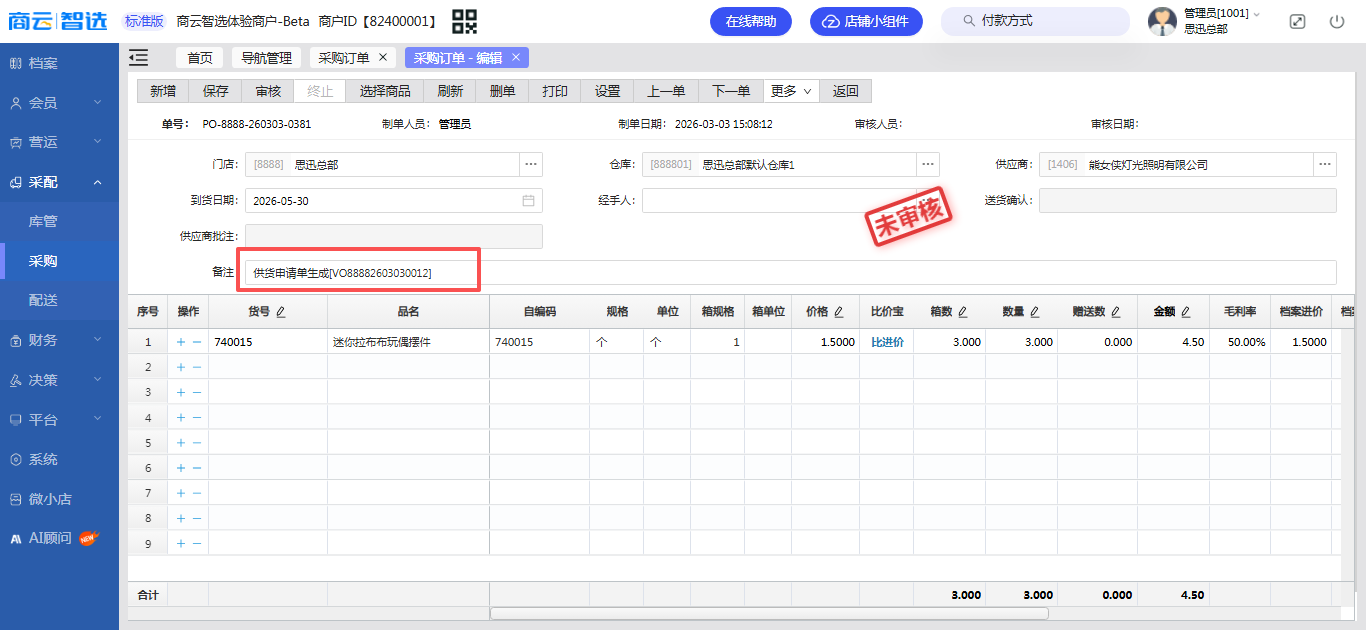The width and height of the screenshot is (1366, 630).
Task: Click edit pencil icon beside 货号 column
Action: 281,312
